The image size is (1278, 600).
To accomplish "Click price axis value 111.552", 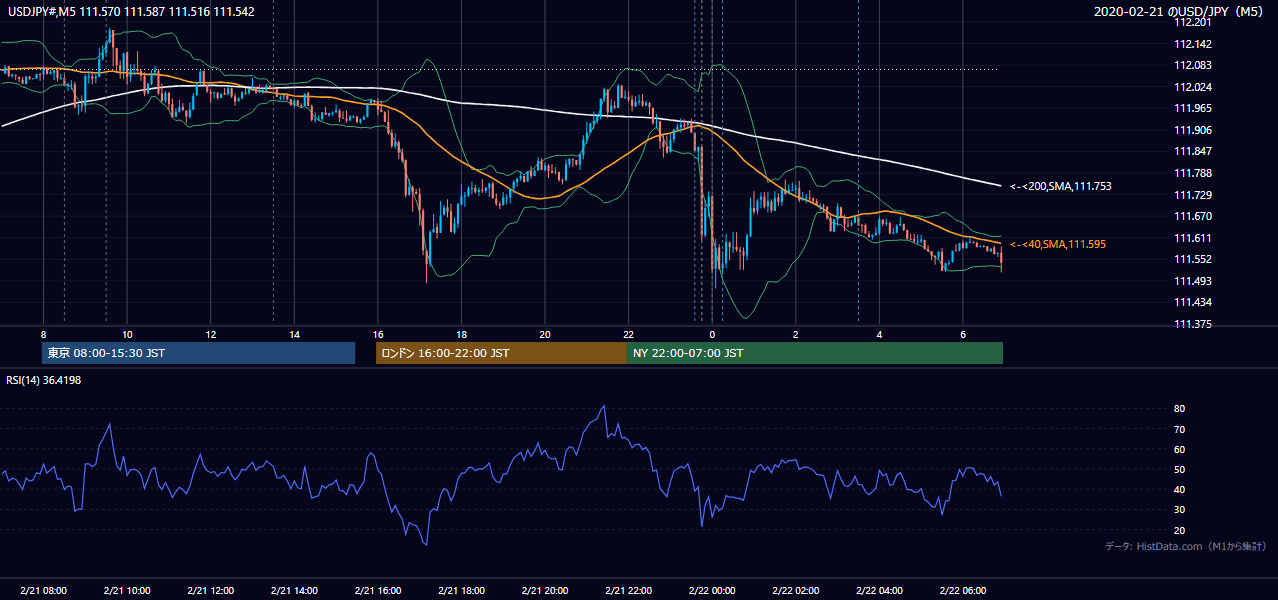I will coord(1191,259).
